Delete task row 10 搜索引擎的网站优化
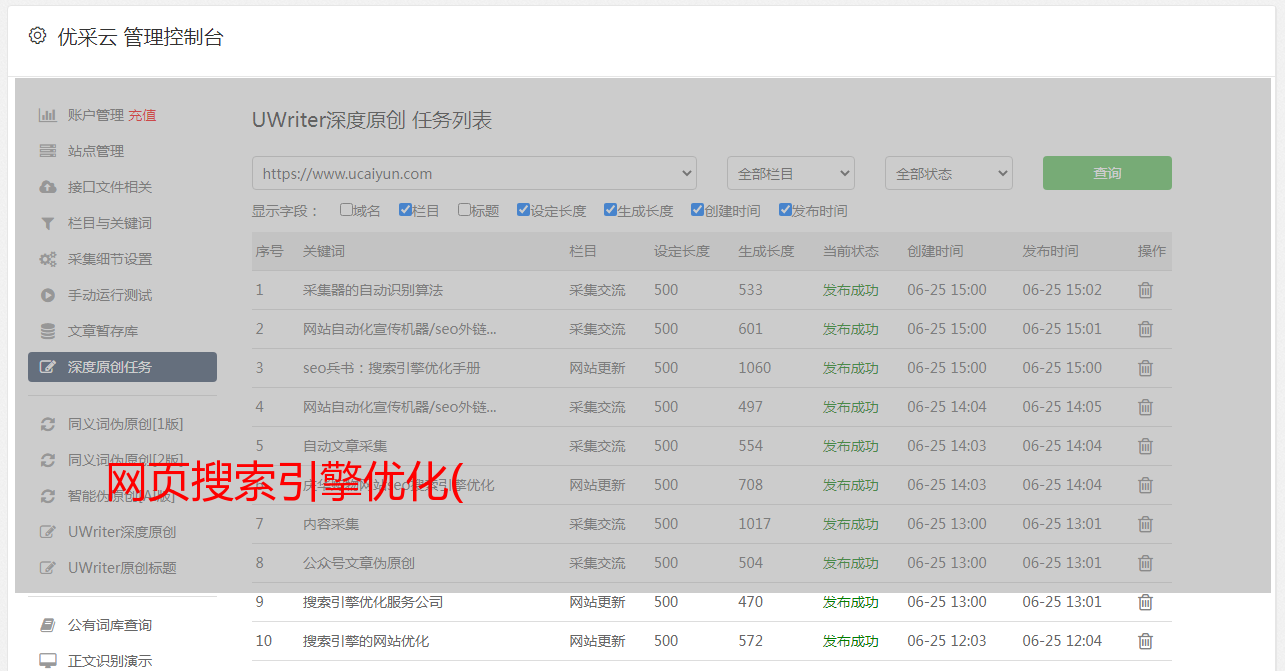Image resolution: width=1285 pixels, height=671 pixels. tap(1146, 641)
